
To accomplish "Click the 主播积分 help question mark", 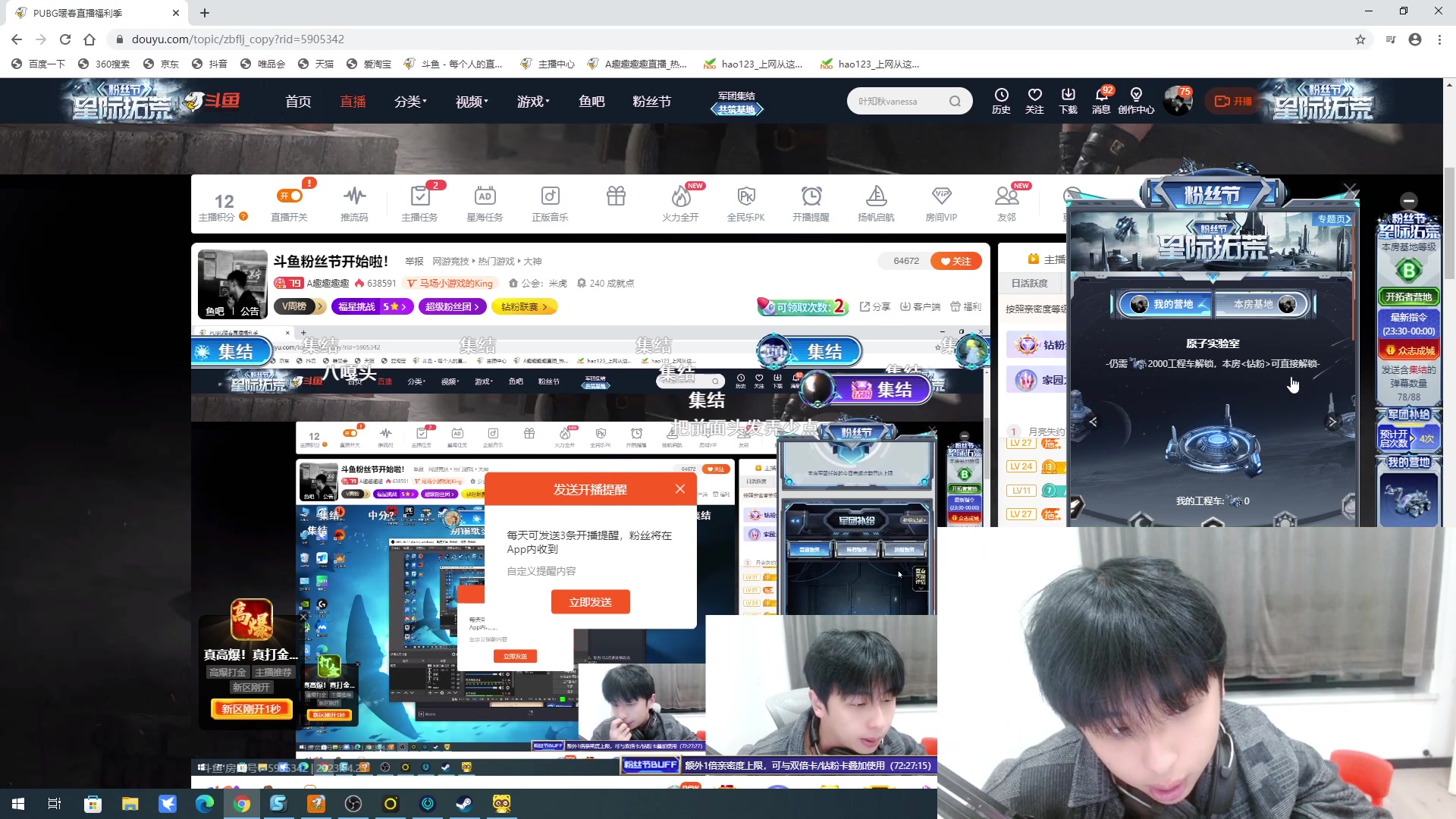I will (x=243, y=217).
